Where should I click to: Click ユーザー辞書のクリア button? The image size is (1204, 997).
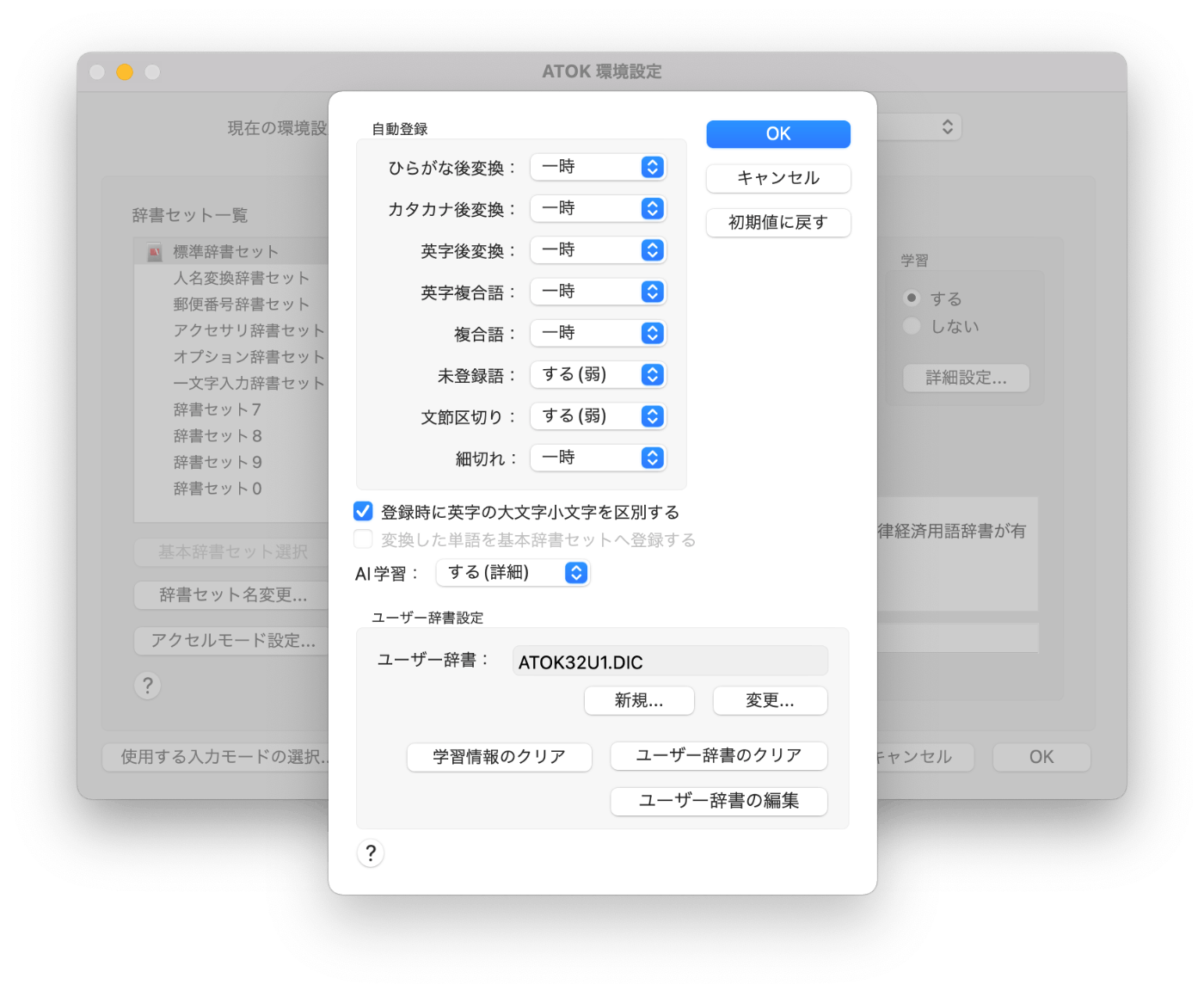[719, 756]
